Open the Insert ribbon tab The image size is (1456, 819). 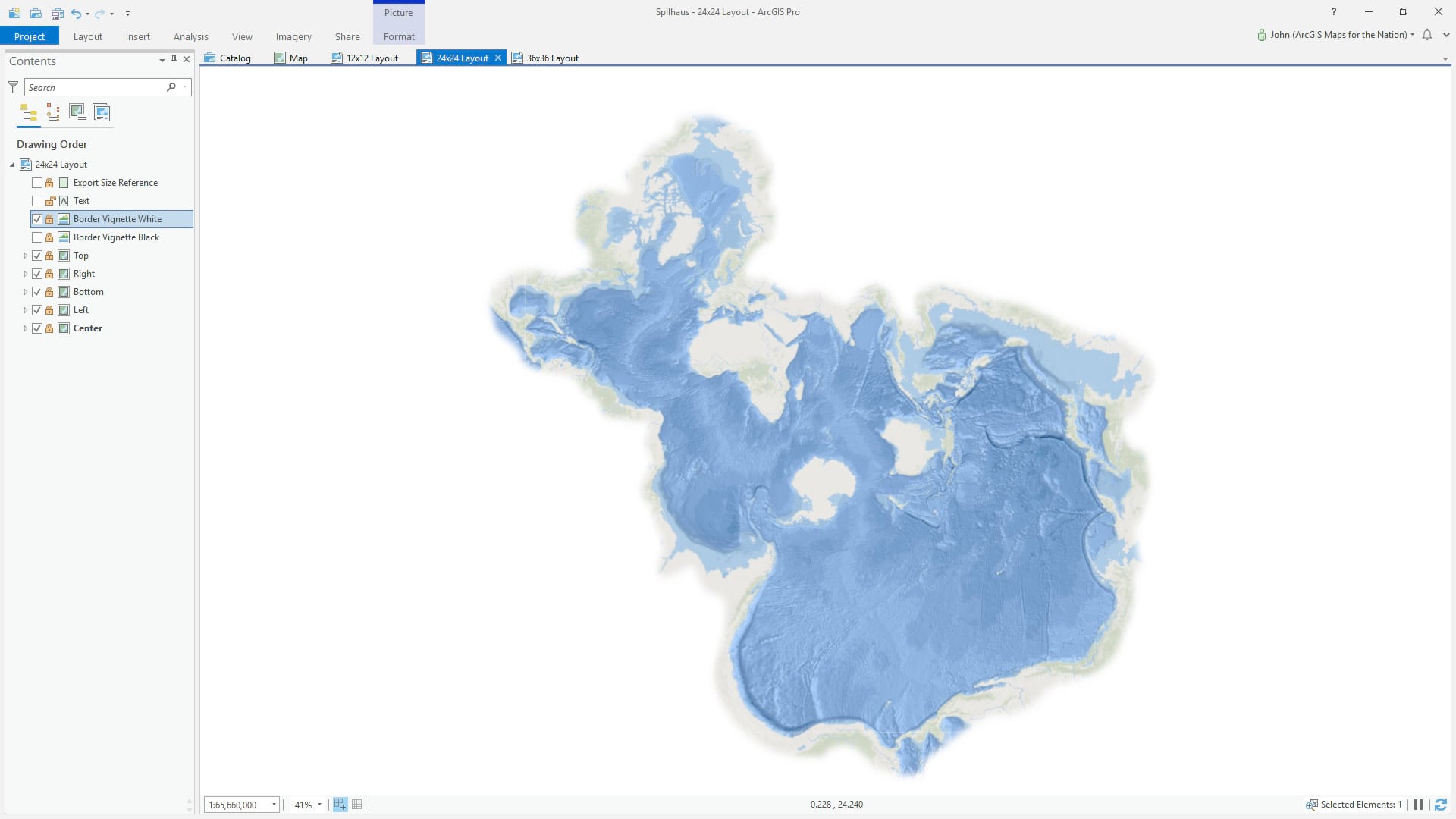pyautogui.click(x=137, y=36)
